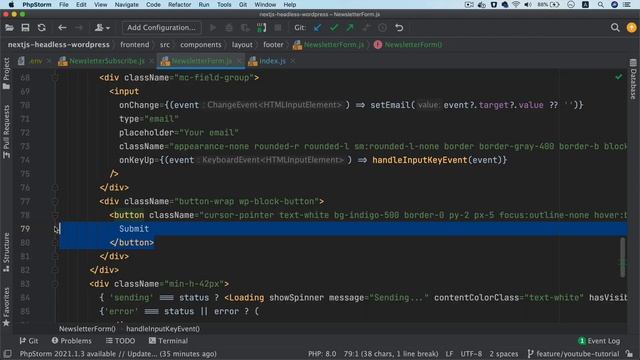Screen dimensions: 640x360
Task: Toggle the Problems tool window
Action: [71, 341]
